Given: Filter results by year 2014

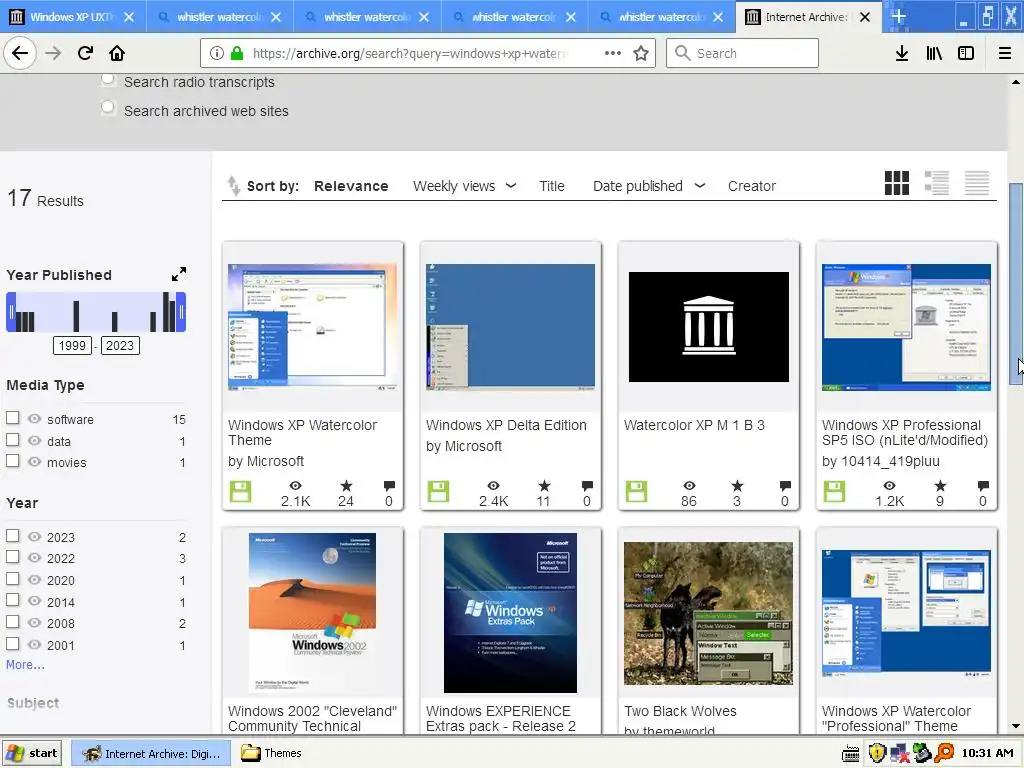Looking at the screenshot, I should [x=12, y=600].
